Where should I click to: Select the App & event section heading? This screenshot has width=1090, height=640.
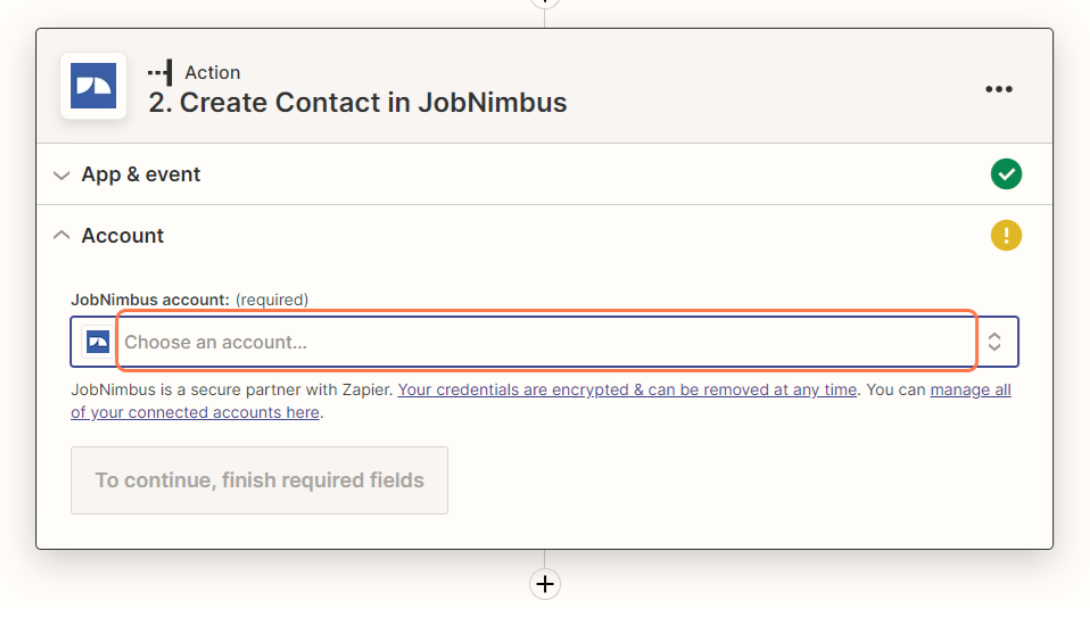click(141, 175)
